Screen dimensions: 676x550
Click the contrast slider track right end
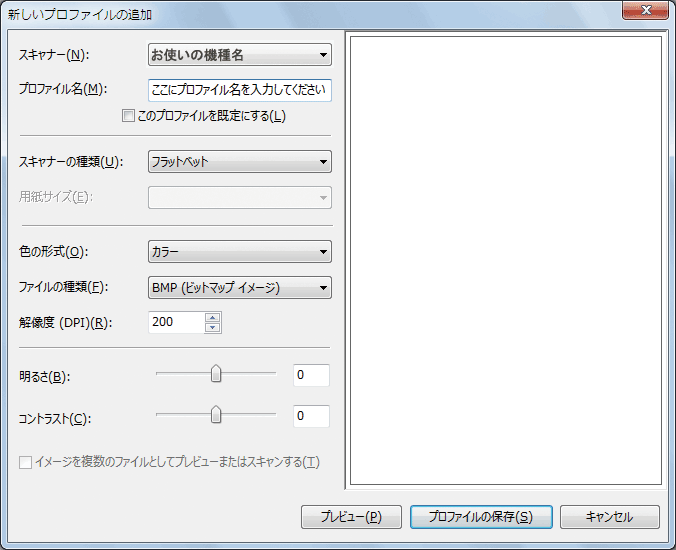pos(271,414)
